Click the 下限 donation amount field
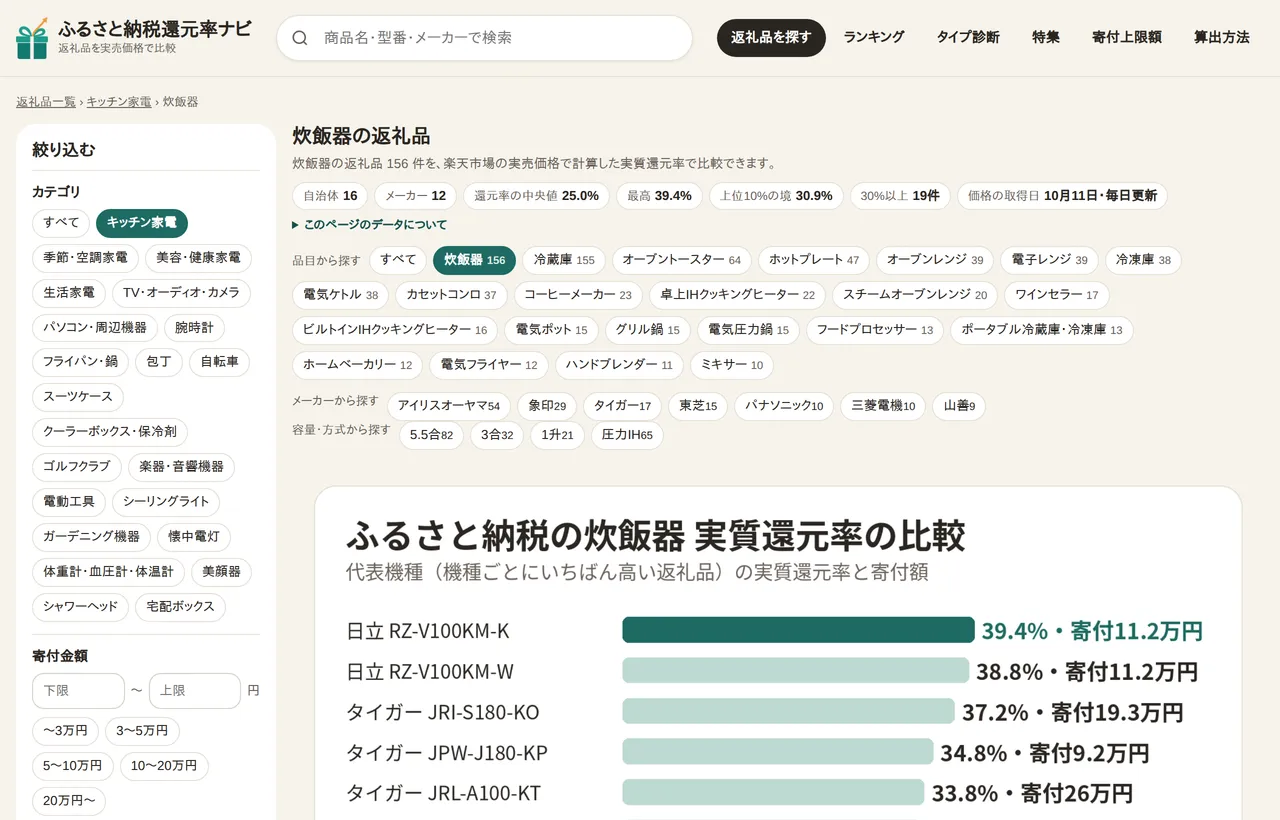The width and height of the screenshot is (1280, 820). click(78, 690)
